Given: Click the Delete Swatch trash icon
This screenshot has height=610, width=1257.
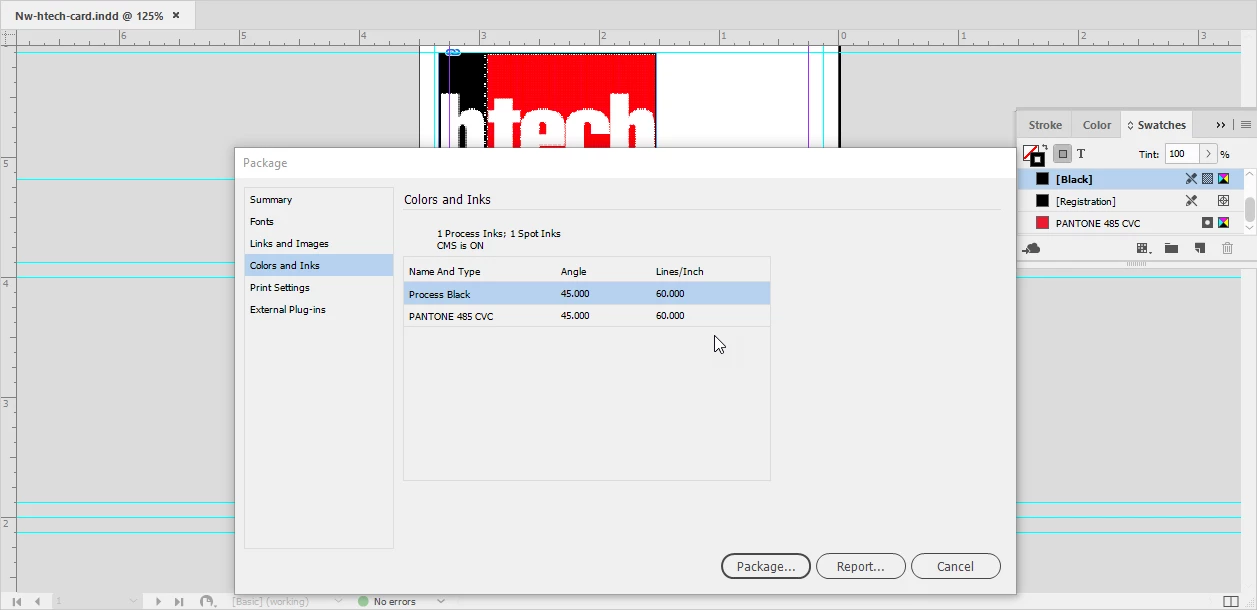Looking at the screenshot, I should (x=1227, y=248).
